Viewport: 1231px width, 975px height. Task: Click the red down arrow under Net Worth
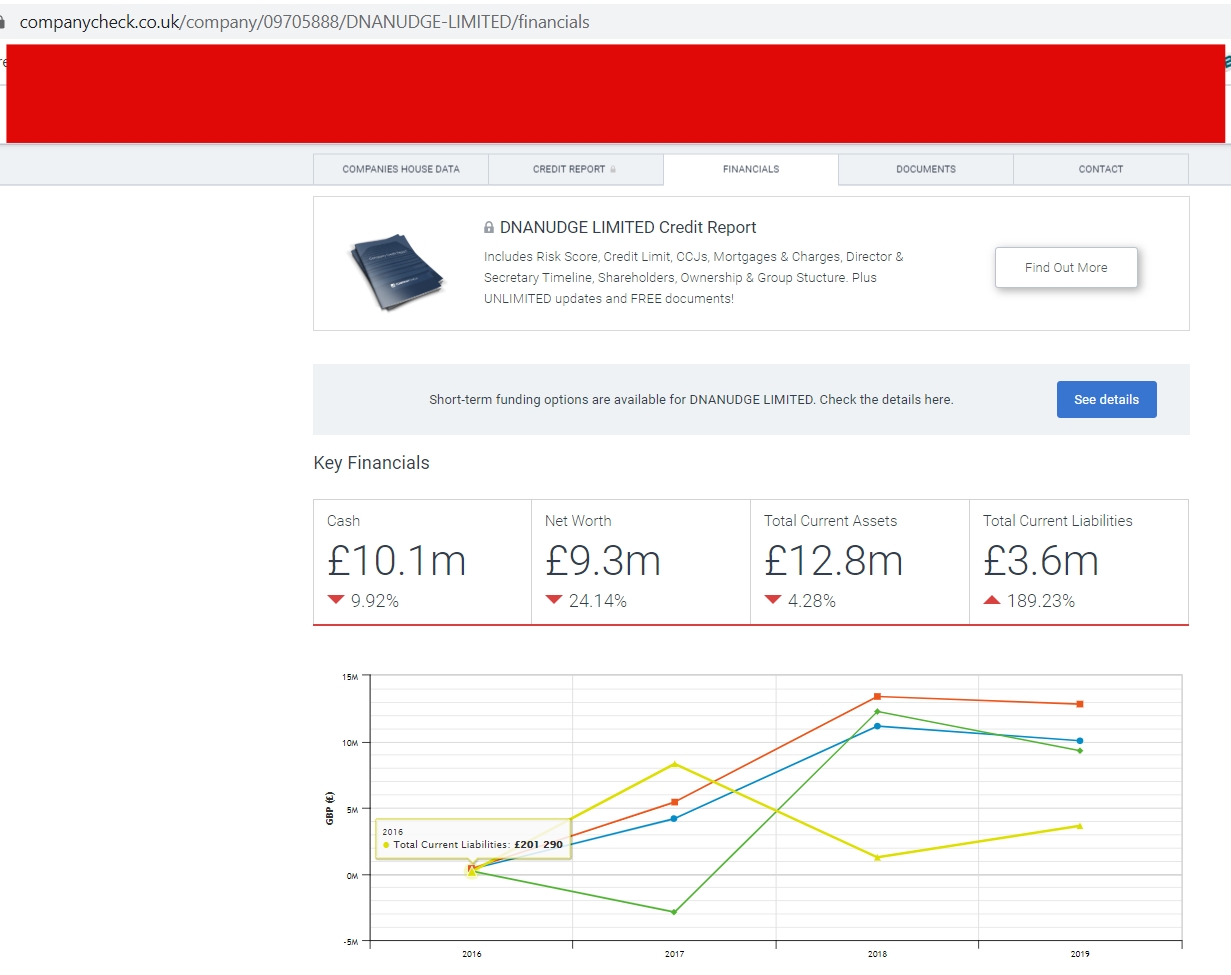(x=554, y=600)
